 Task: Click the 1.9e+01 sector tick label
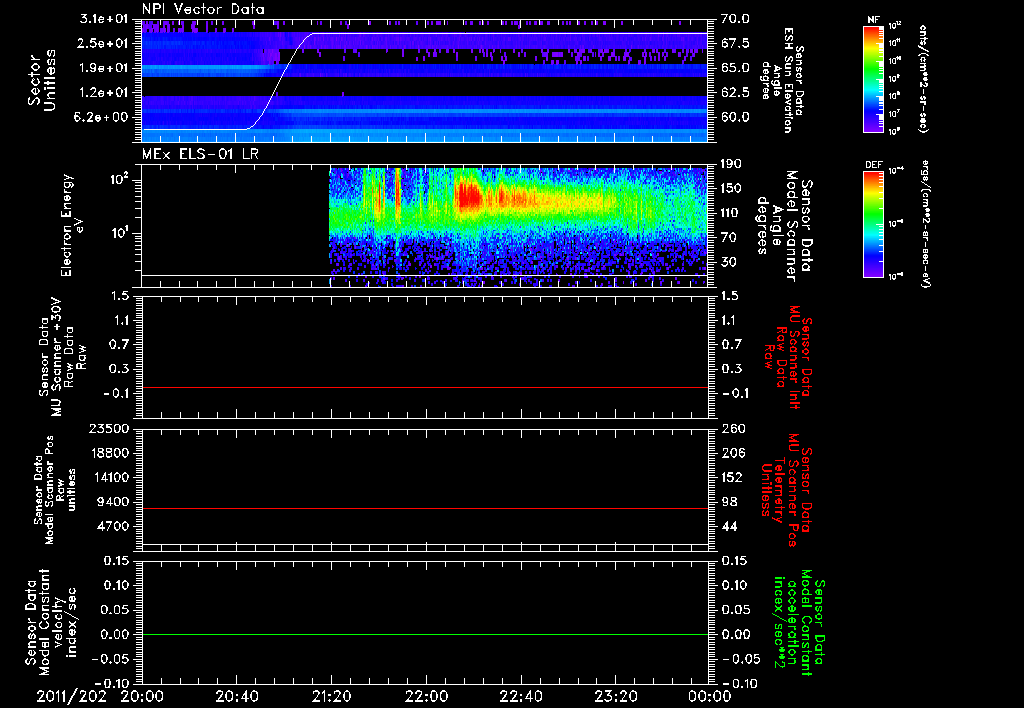(103, 68)
